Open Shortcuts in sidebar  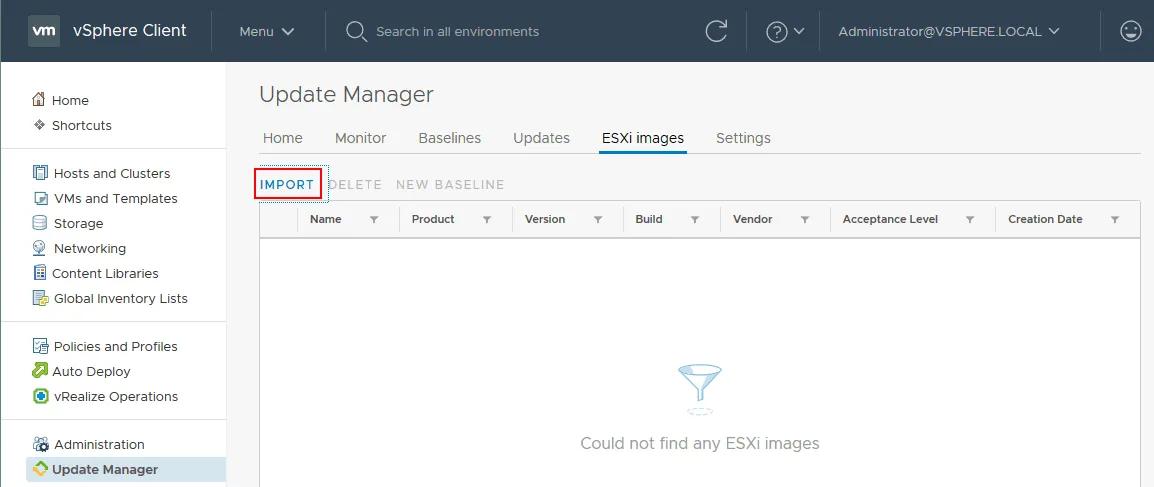coord(82,126)
